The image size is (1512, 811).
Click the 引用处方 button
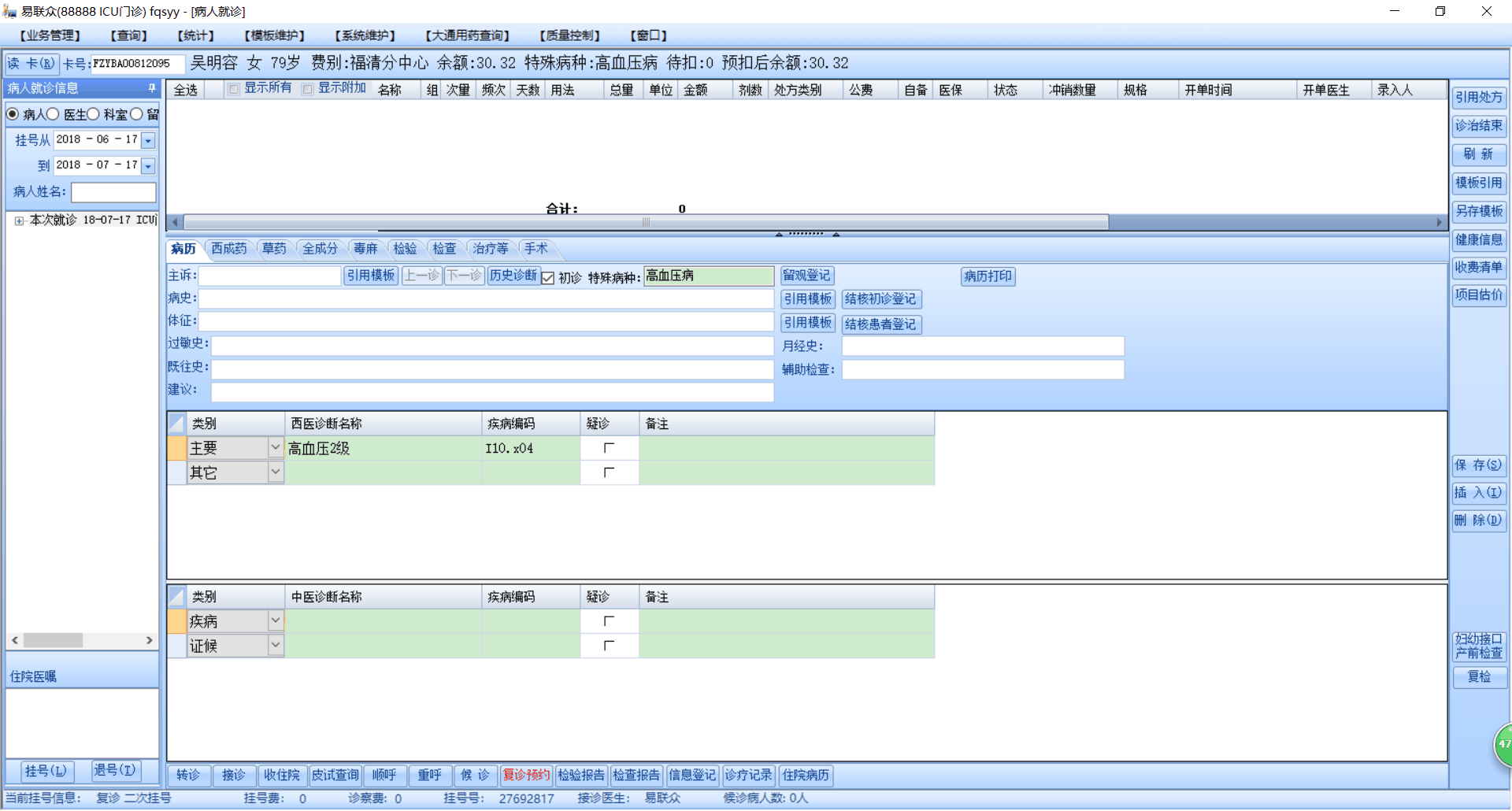pyautogui.click(x=1479, y=97)
